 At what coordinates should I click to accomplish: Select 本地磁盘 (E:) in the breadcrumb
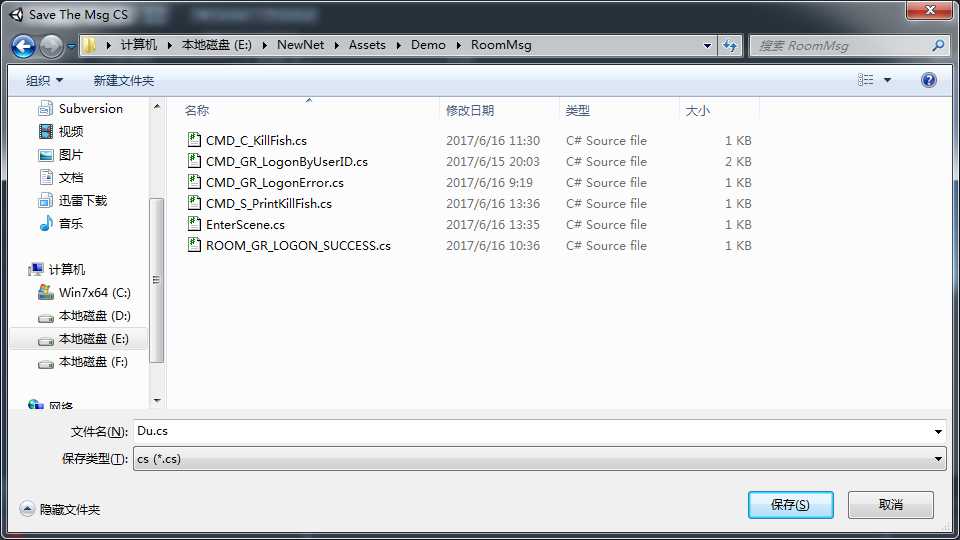pos(217,45)
